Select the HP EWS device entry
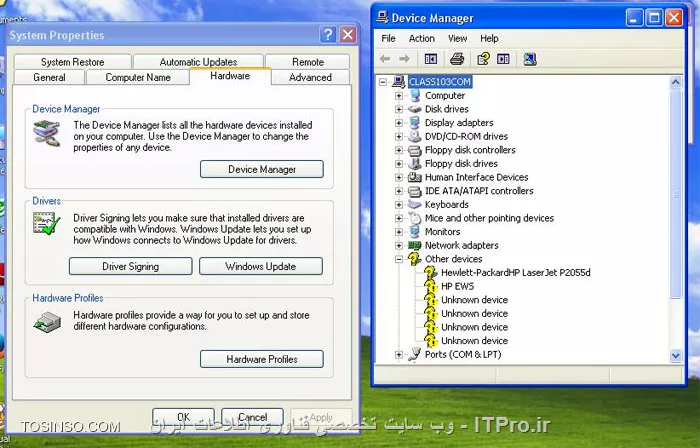This screenshot has height=448, width=700. click(458, 286)
